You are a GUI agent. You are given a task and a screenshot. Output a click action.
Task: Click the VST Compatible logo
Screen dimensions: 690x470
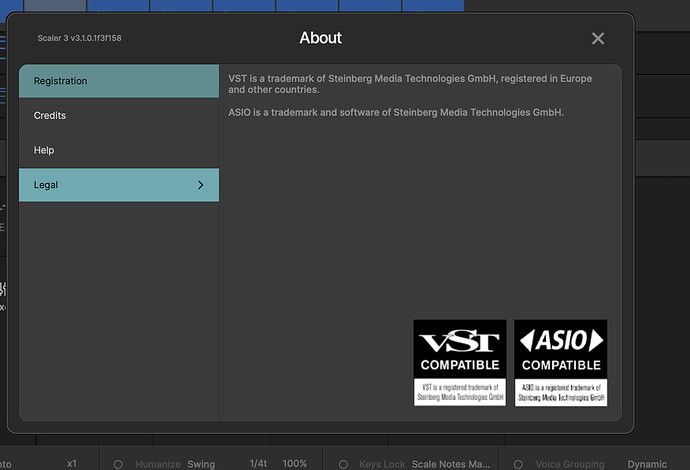click(x=460, y=363)
